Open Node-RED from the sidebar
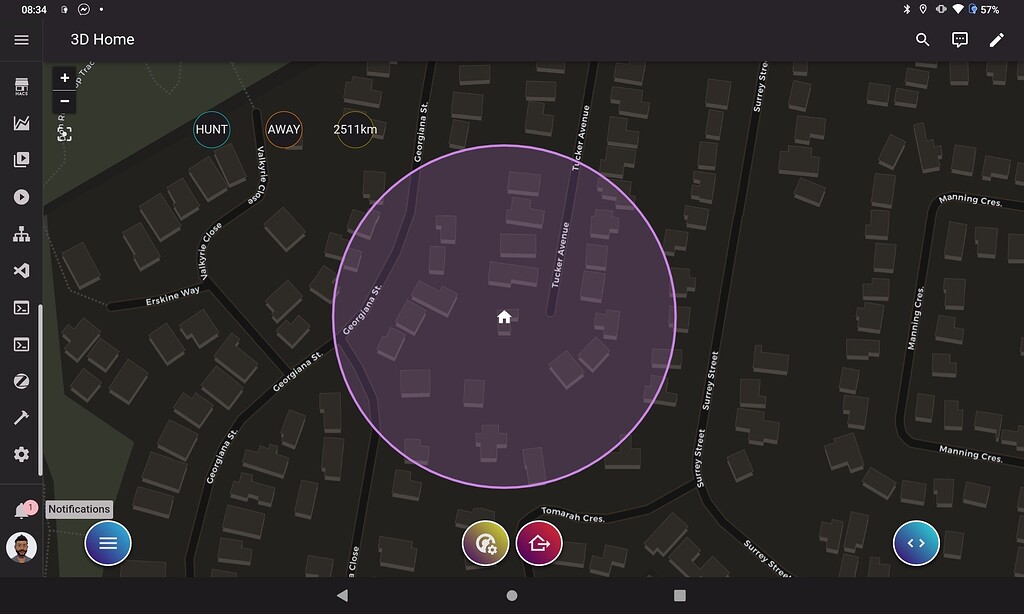1024x614 pixels. click(20, 233)
